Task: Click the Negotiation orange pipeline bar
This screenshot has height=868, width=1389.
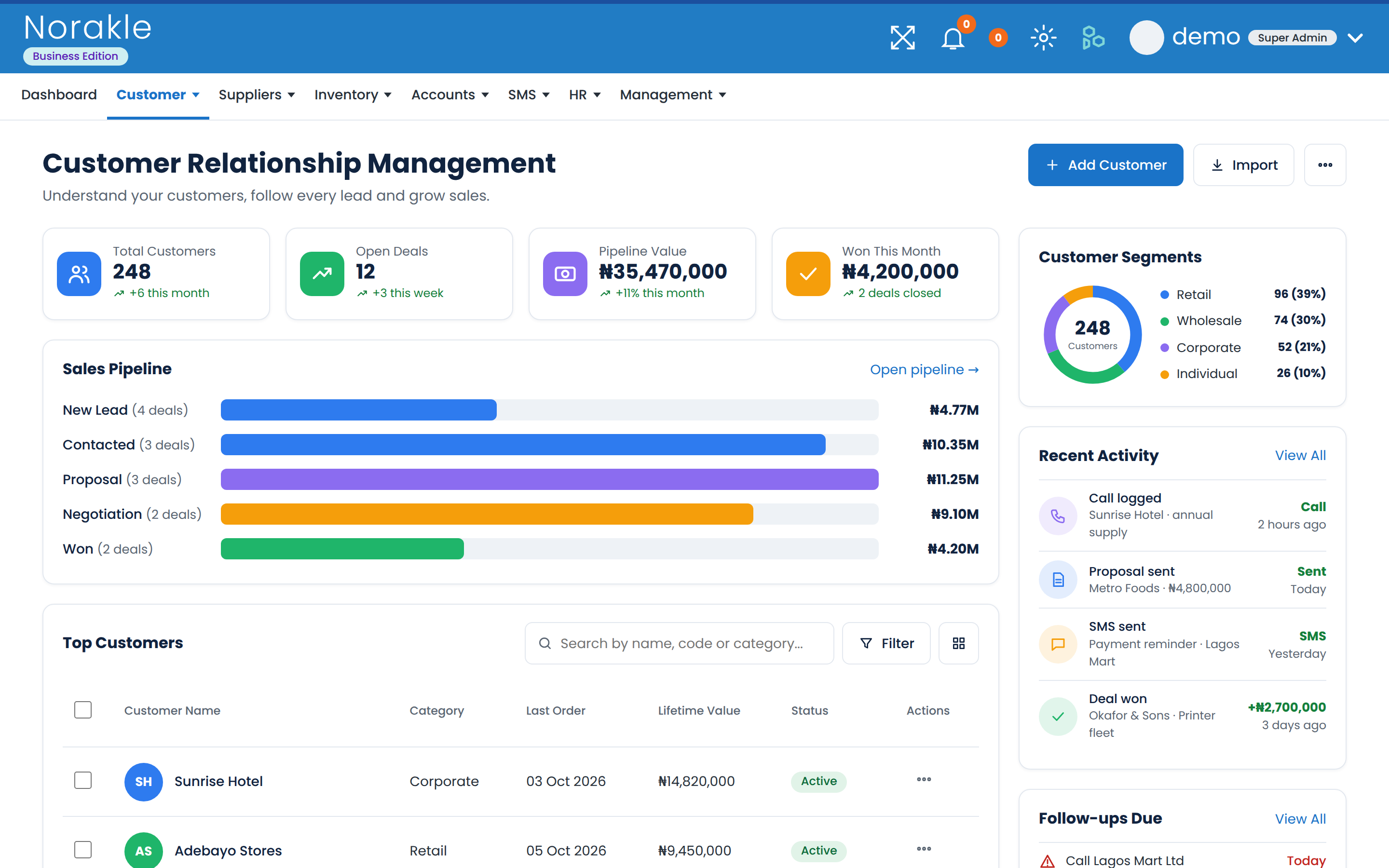Action: pos(487,514)
